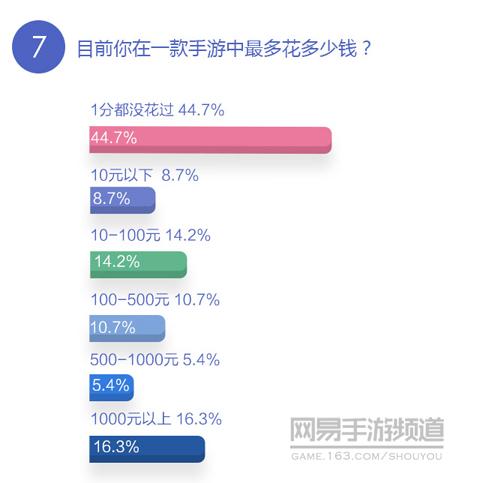Click the 500-1000元 5.4% label

pos(155,359)
